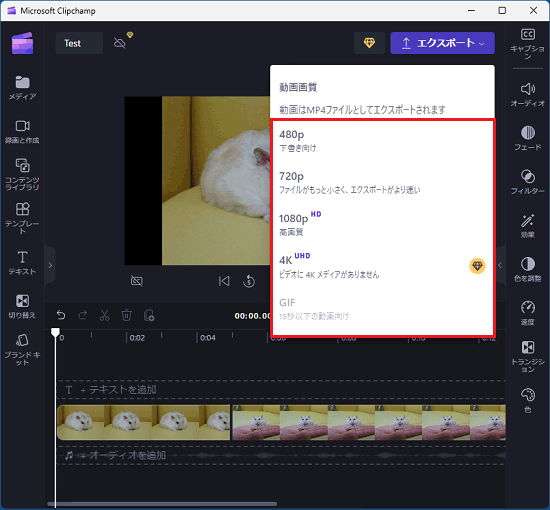Click the cloud sync off icon

(x=120, y=43)
